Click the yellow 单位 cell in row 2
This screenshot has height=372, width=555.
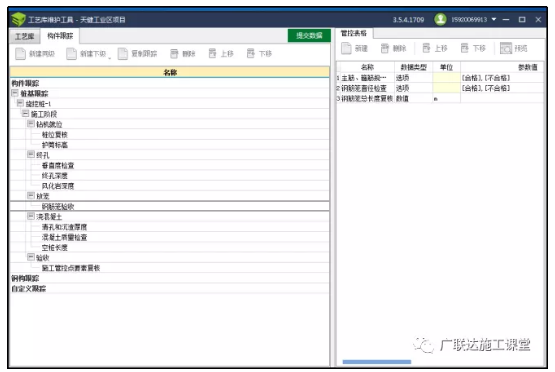point(446,88)
